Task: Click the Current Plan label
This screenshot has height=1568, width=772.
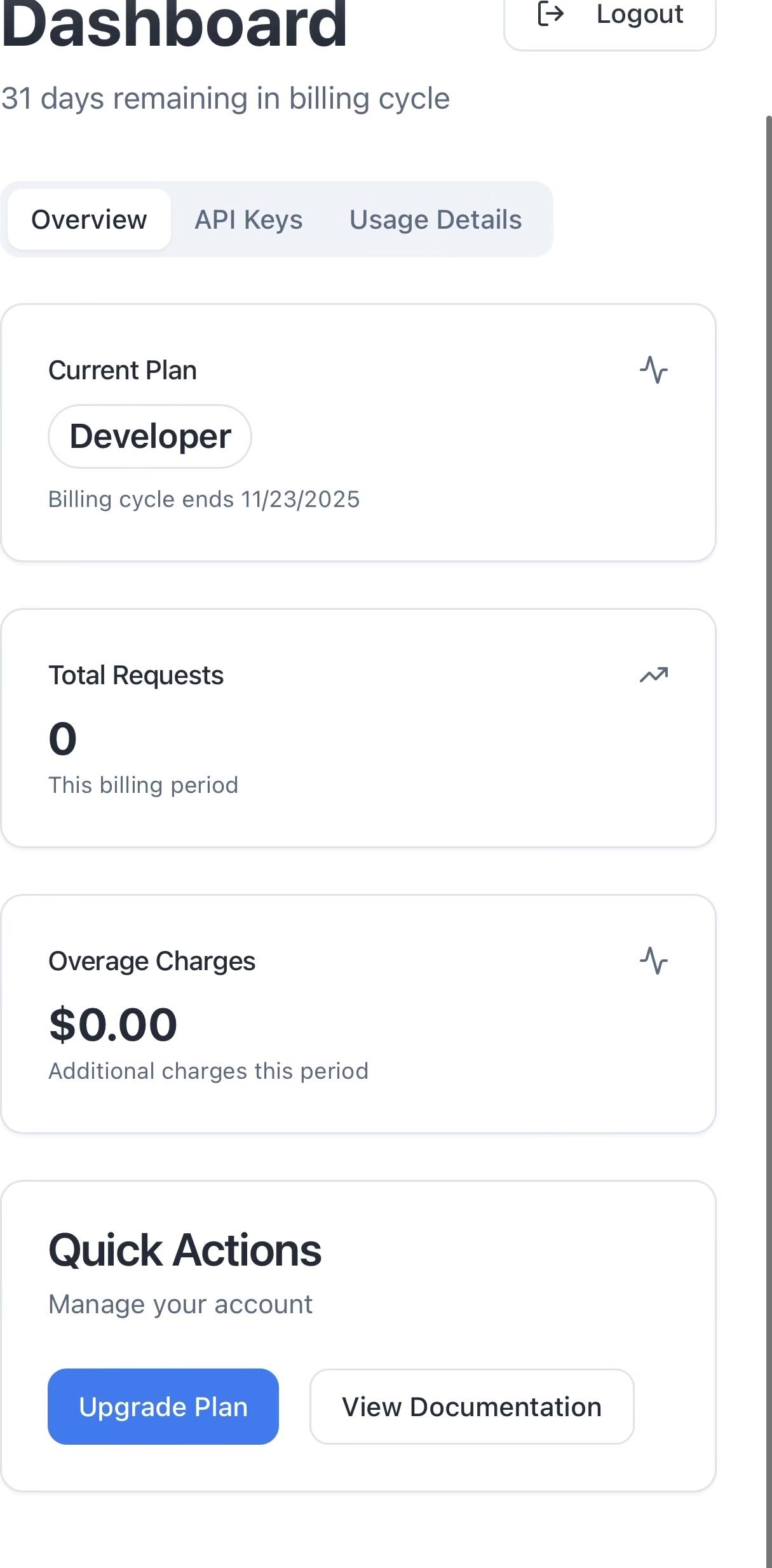Action: 123,370
